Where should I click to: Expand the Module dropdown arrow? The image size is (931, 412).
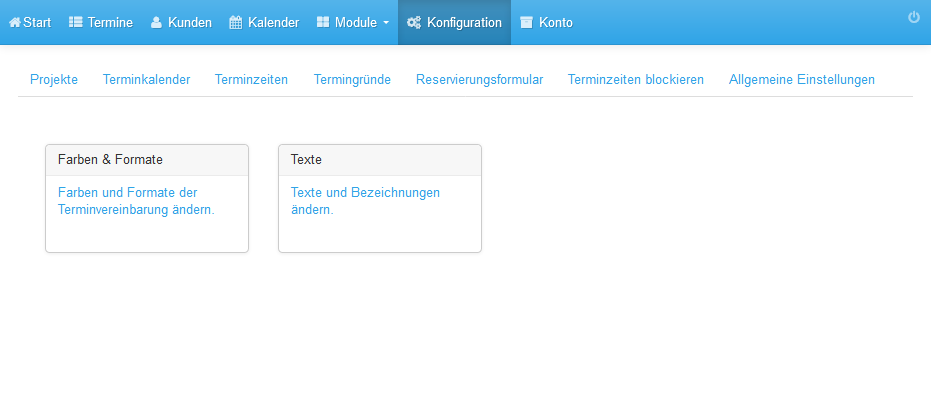pyautogui.click(x=385, y=23)
